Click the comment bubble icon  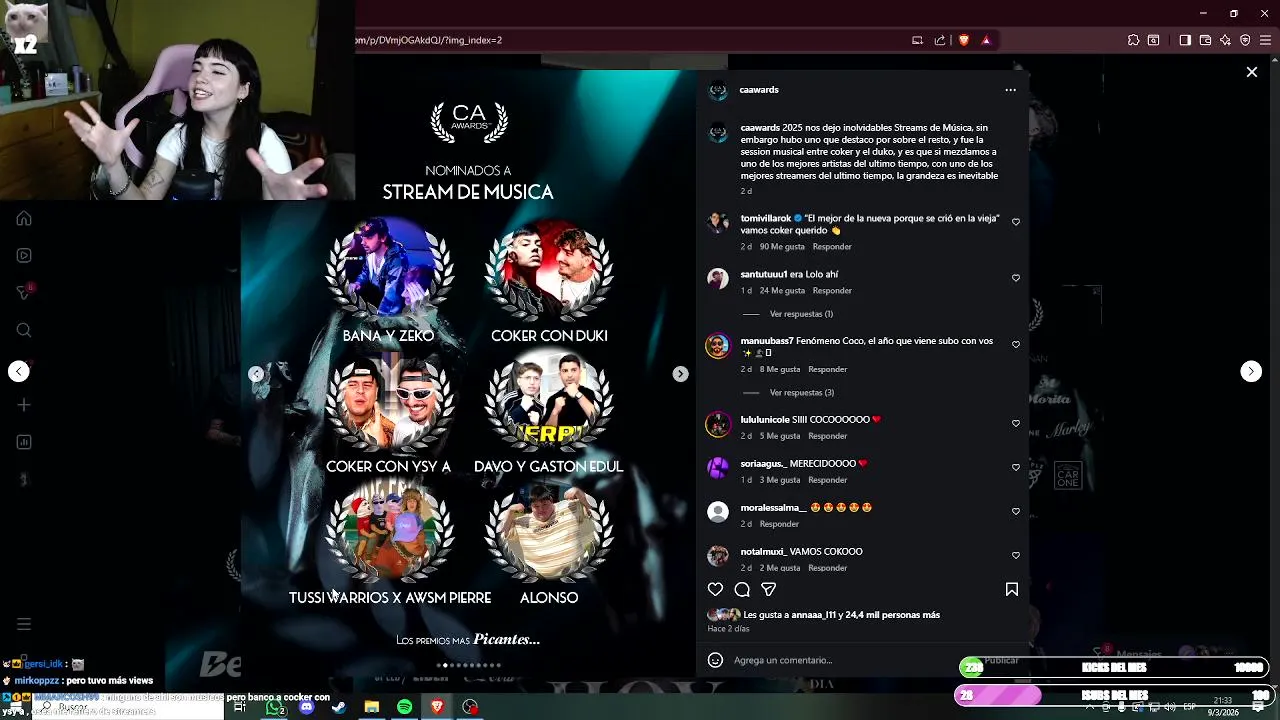point(742,590)
